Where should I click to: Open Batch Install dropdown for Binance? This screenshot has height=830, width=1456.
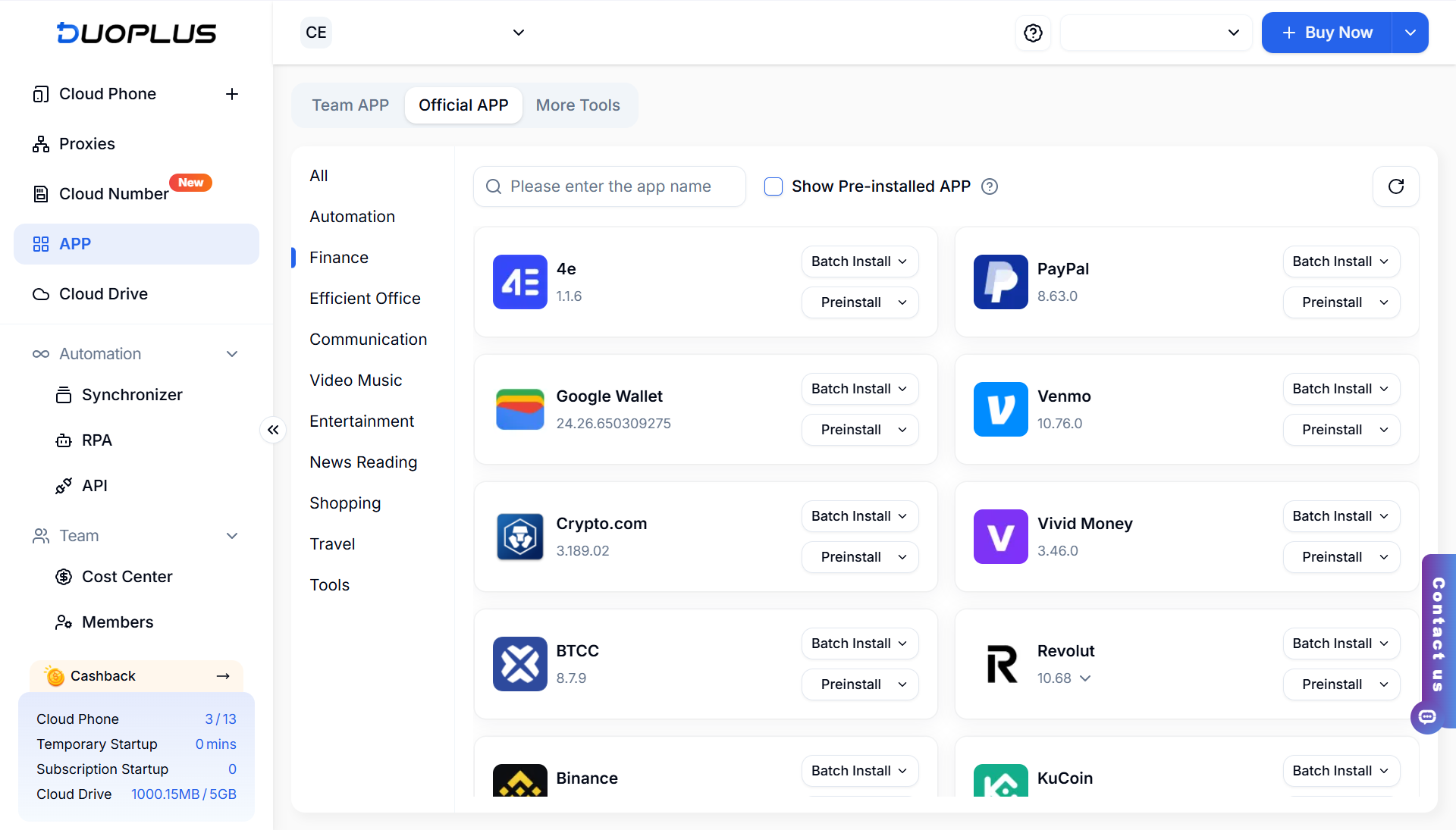click(860, 771)
